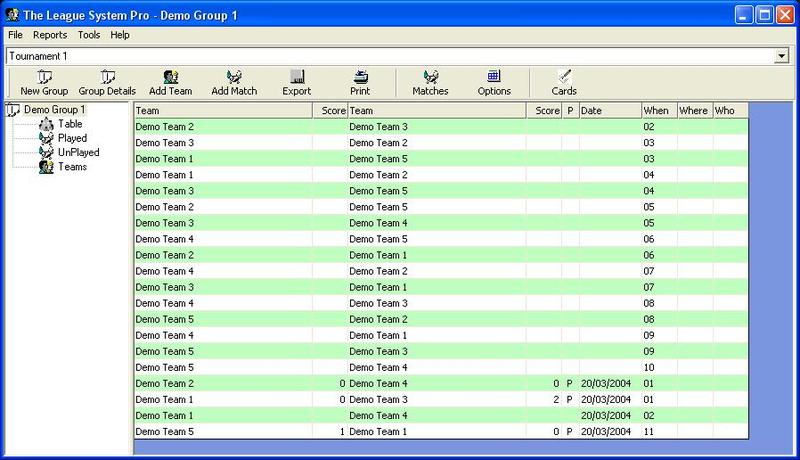This screenshot has width=800, height=460.
Task: Select the Demo Group 1 tree icon
Action: click(x=13, y=110)
